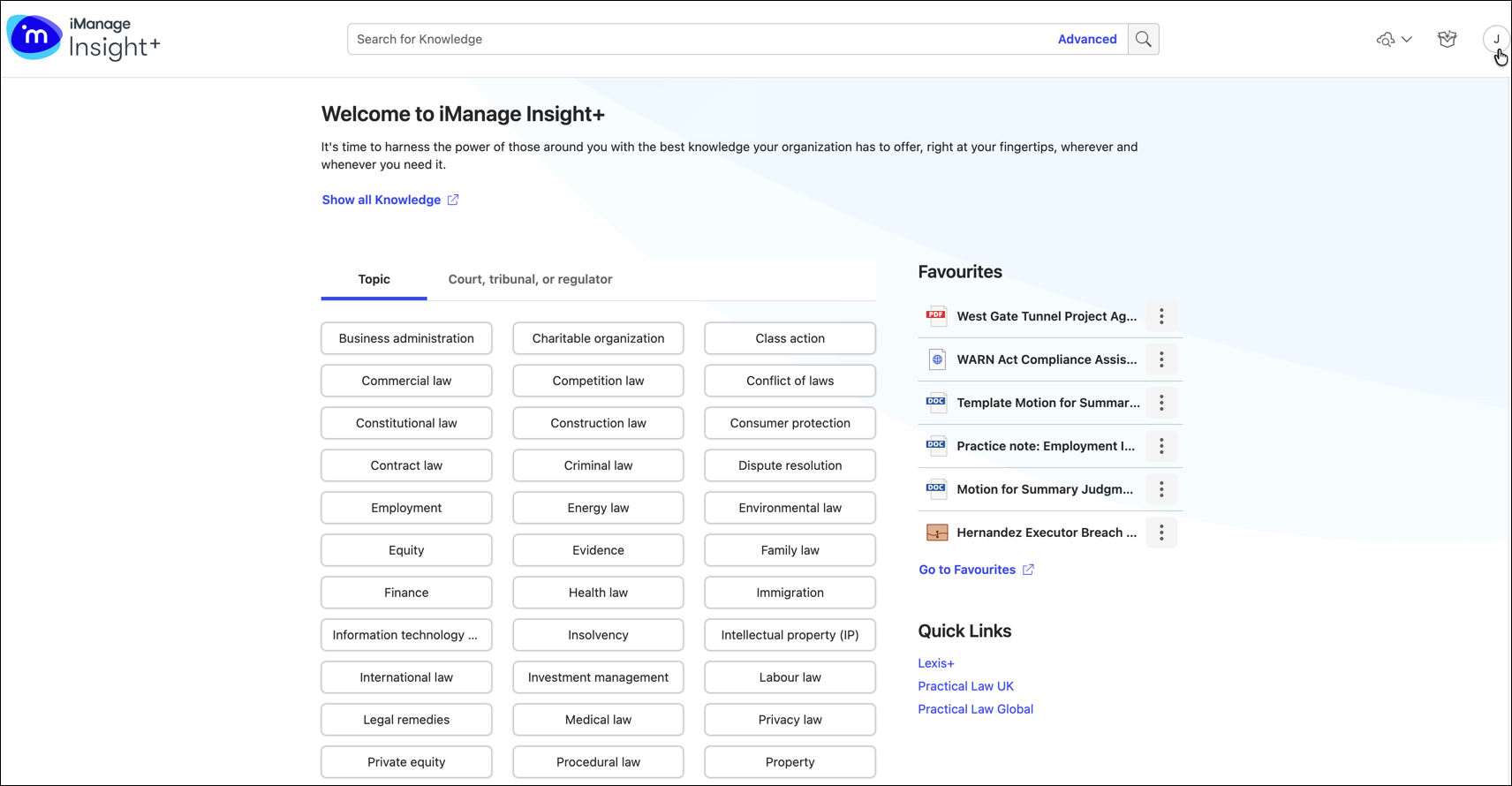Click DOC icon of Motion for Summary Judgment
Screen dimensions: 1512x786
tap(936, 489)
